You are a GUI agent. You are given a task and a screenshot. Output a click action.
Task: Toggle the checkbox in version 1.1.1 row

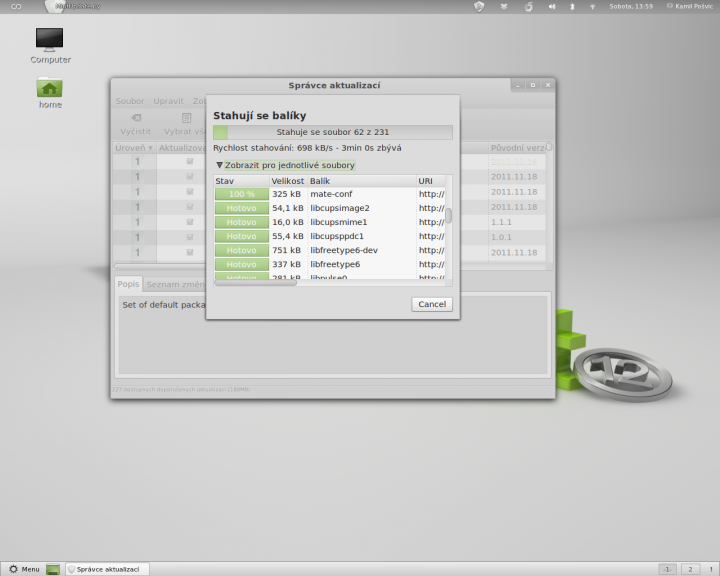(190, 222)
